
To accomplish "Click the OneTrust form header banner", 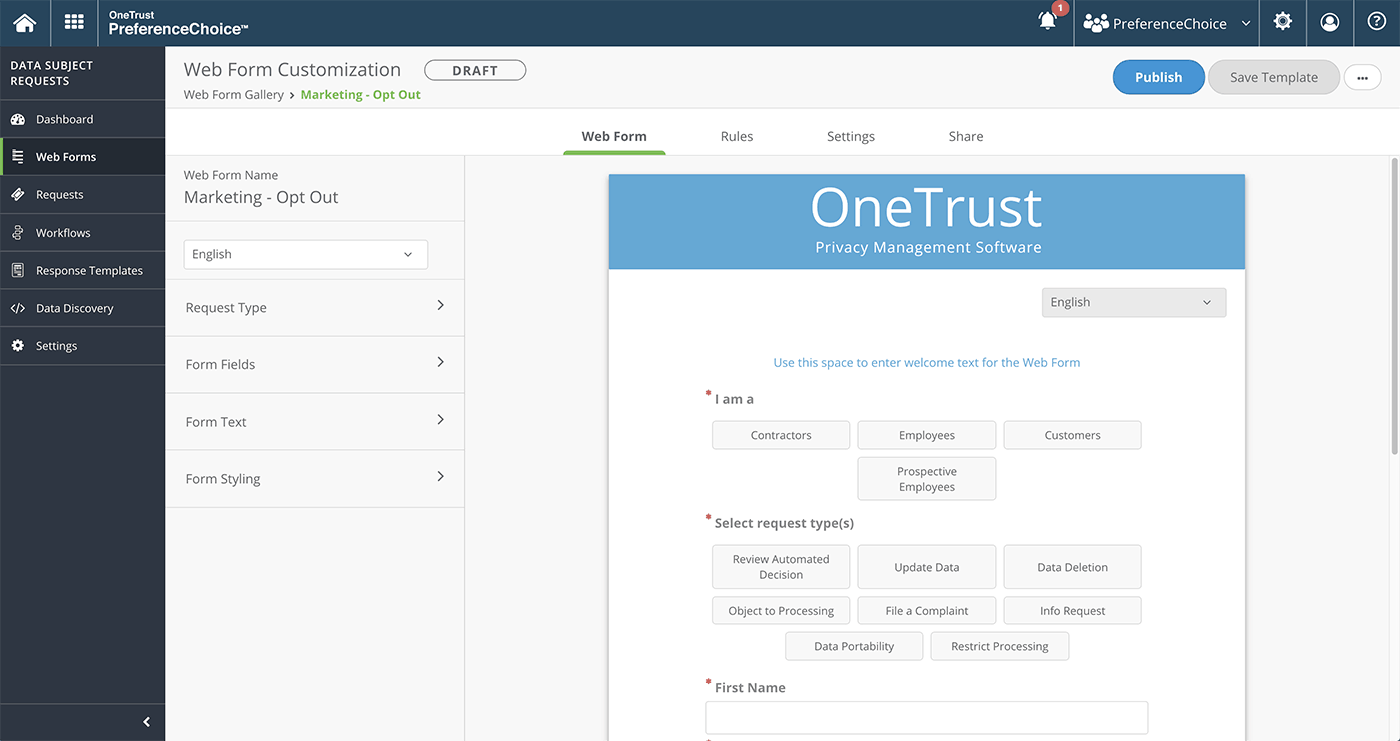I will (x=927, y=222).
